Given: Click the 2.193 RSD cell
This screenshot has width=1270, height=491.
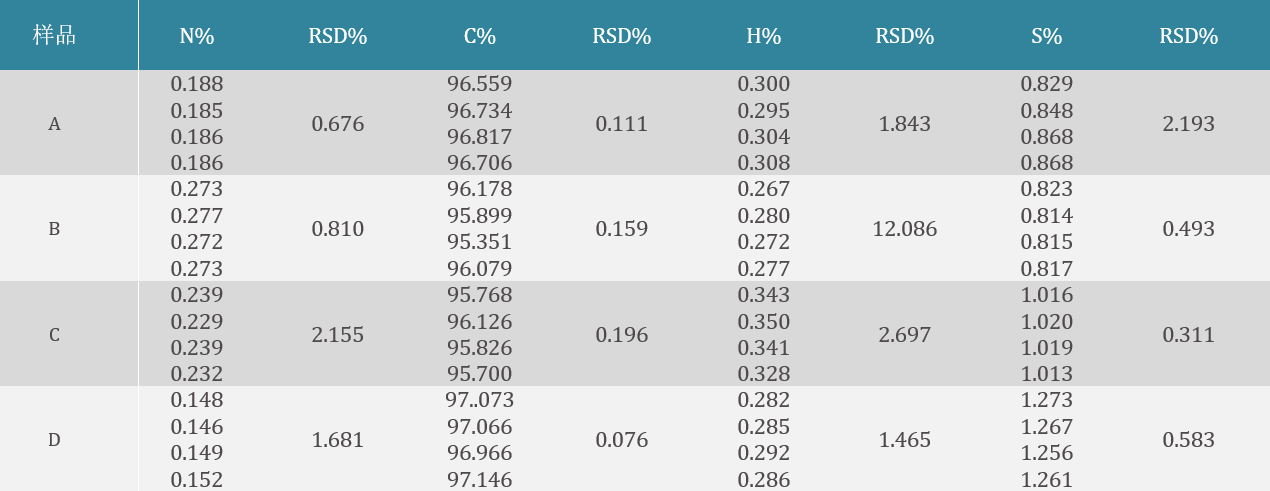Looking at the screenshot, I should 1188,124.
